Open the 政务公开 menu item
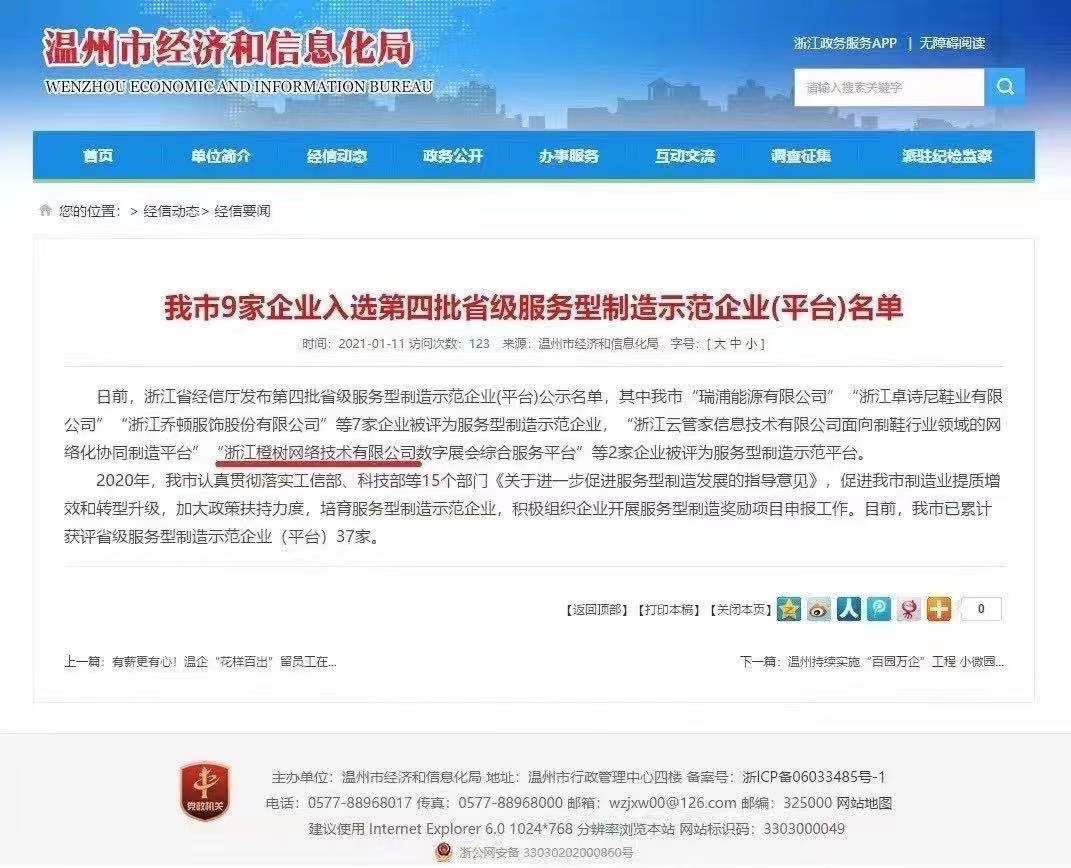This screenshot has height=868, width=1071. [x=452, y=156]
